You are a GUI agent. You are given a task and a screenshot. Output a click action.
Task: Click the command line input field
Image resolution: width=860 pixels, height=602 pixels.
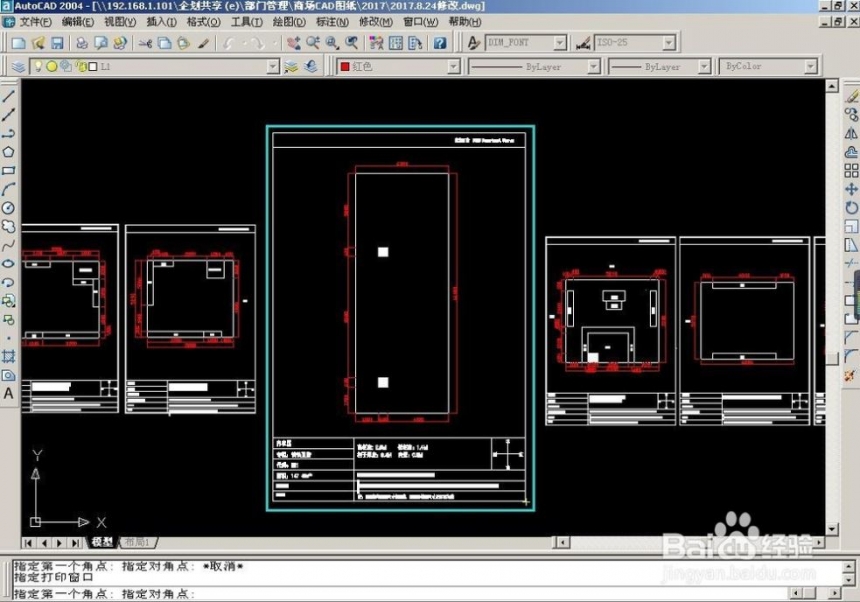point(400,593)
